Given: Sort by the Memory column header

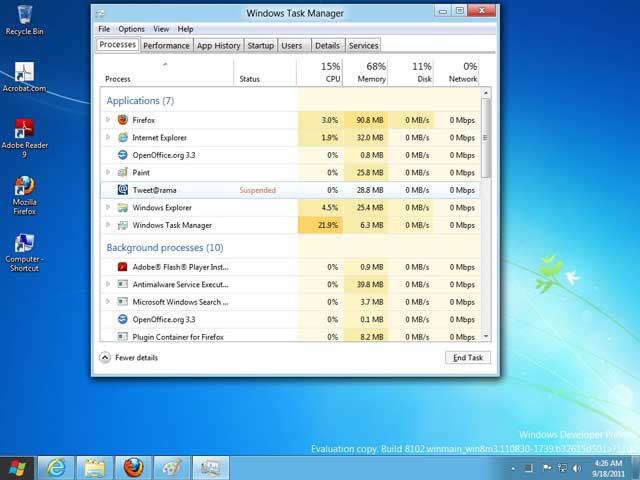Looking at the screenshot, I should click(365, 72).
